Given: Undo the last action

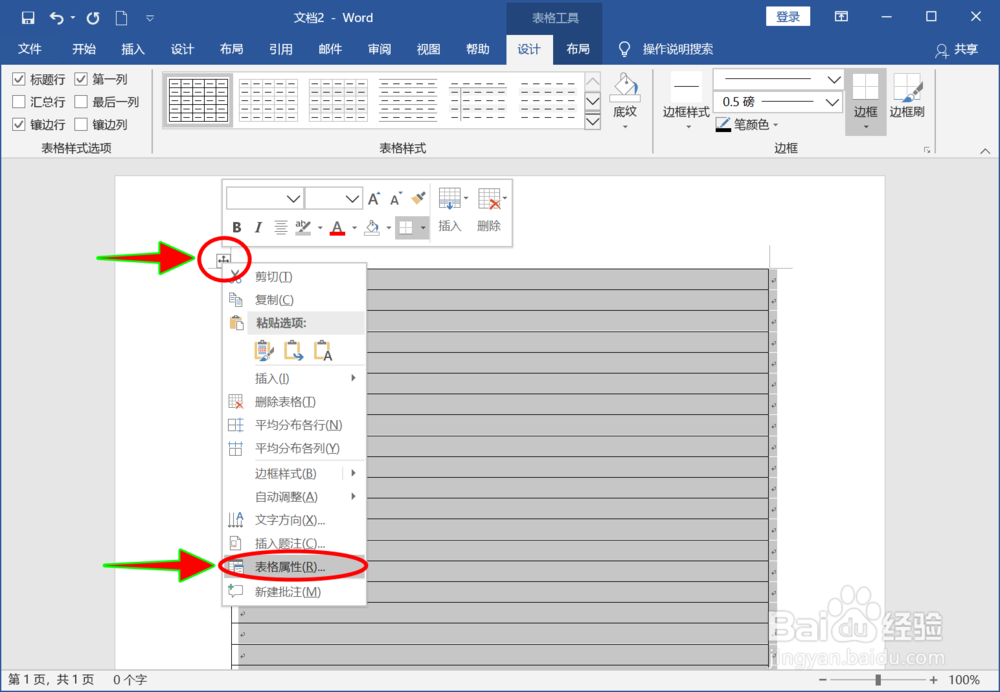Looking at the screenshot, I should (57, 18).
